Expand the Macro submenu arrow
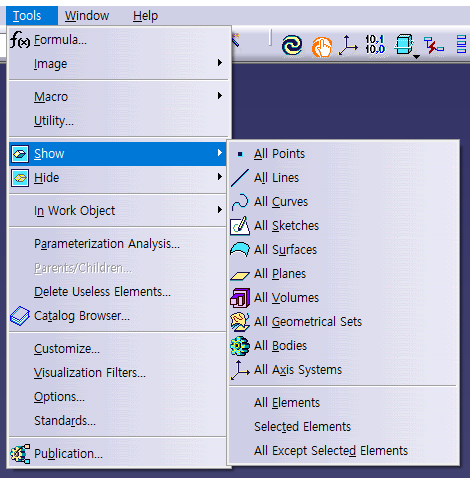The height and width of the screenshot is (478, 470). 220,96
